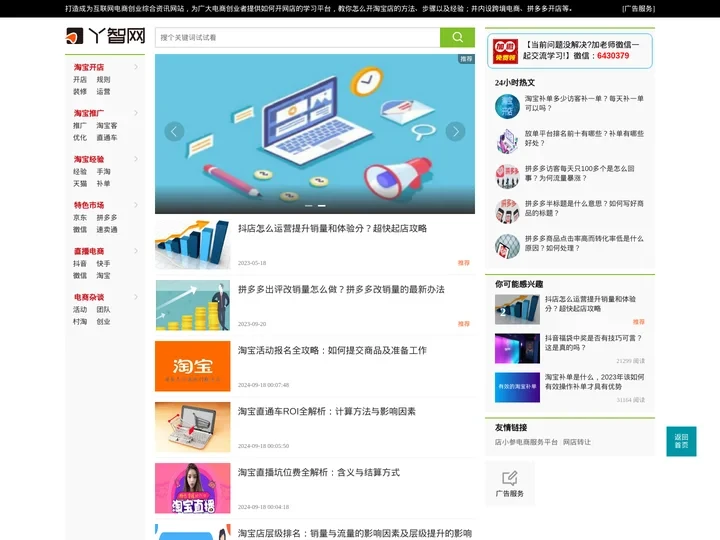
Task: Go to previous carousel slide arrow
Action: tap(174, 132)
